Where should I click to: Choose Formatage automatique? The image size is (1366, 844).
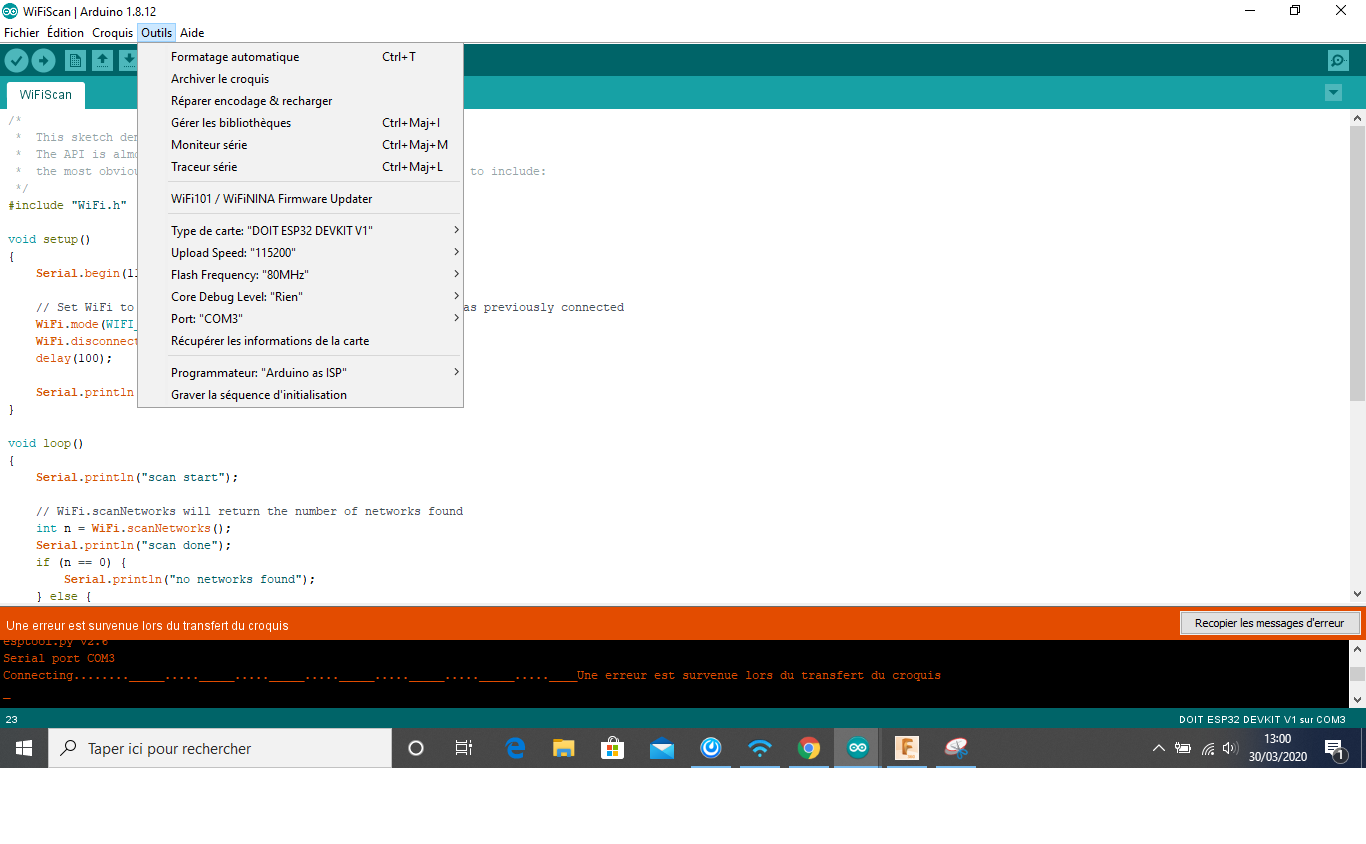(300, 57)
